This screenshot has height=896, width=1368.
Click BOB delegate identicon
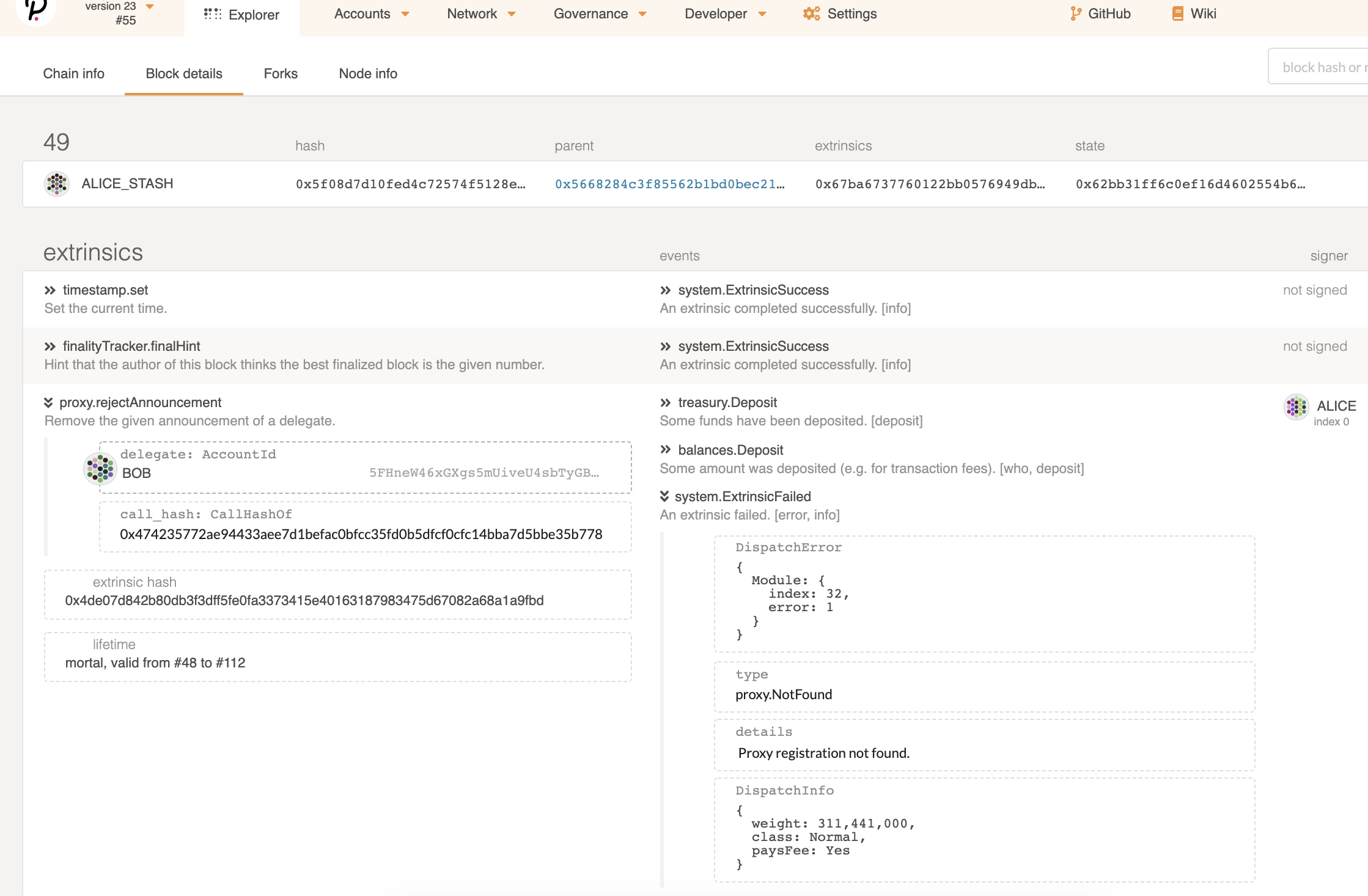pos(100,468)
